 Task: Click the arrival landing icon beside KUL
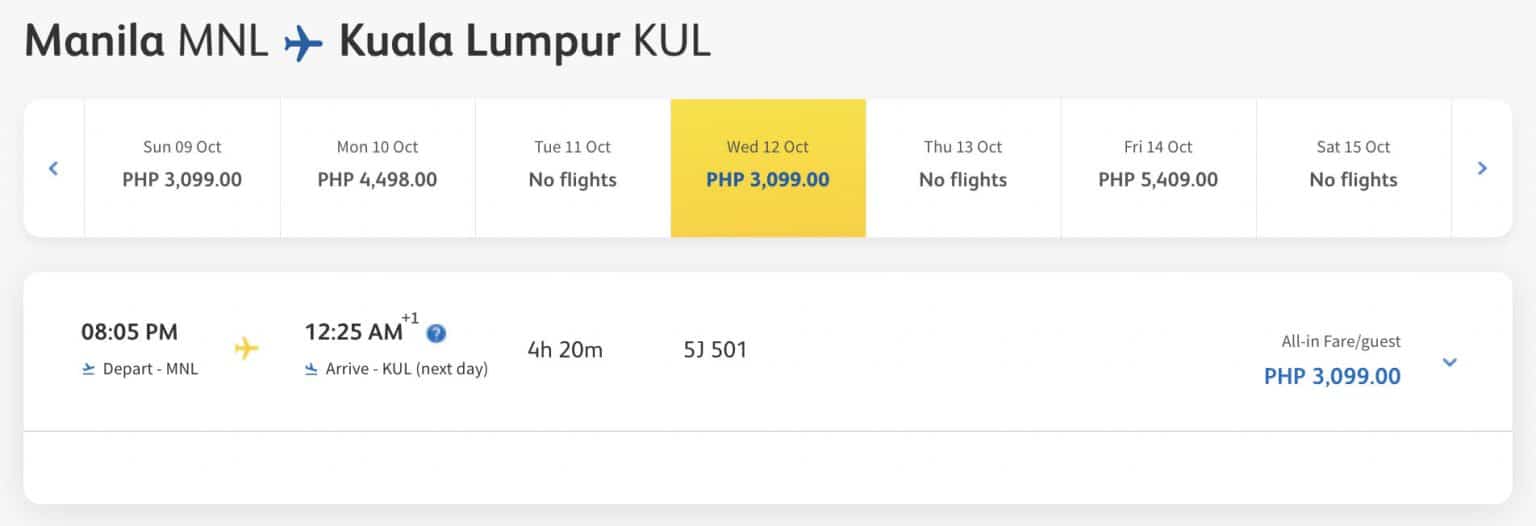tap(312, 369)
